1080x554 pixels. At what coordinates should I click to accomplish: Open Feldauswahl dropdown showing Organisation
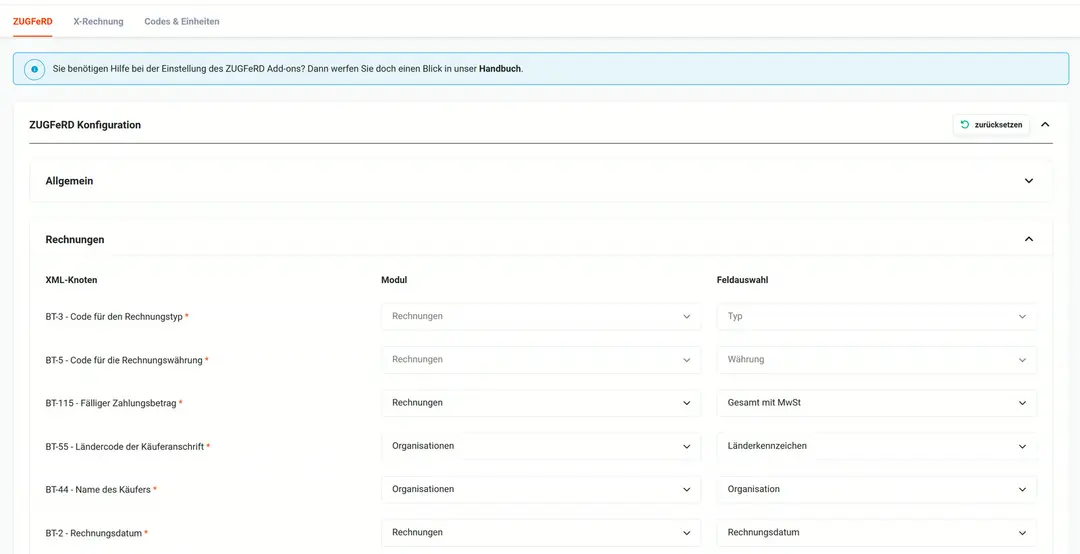click(x=877, y=489)
